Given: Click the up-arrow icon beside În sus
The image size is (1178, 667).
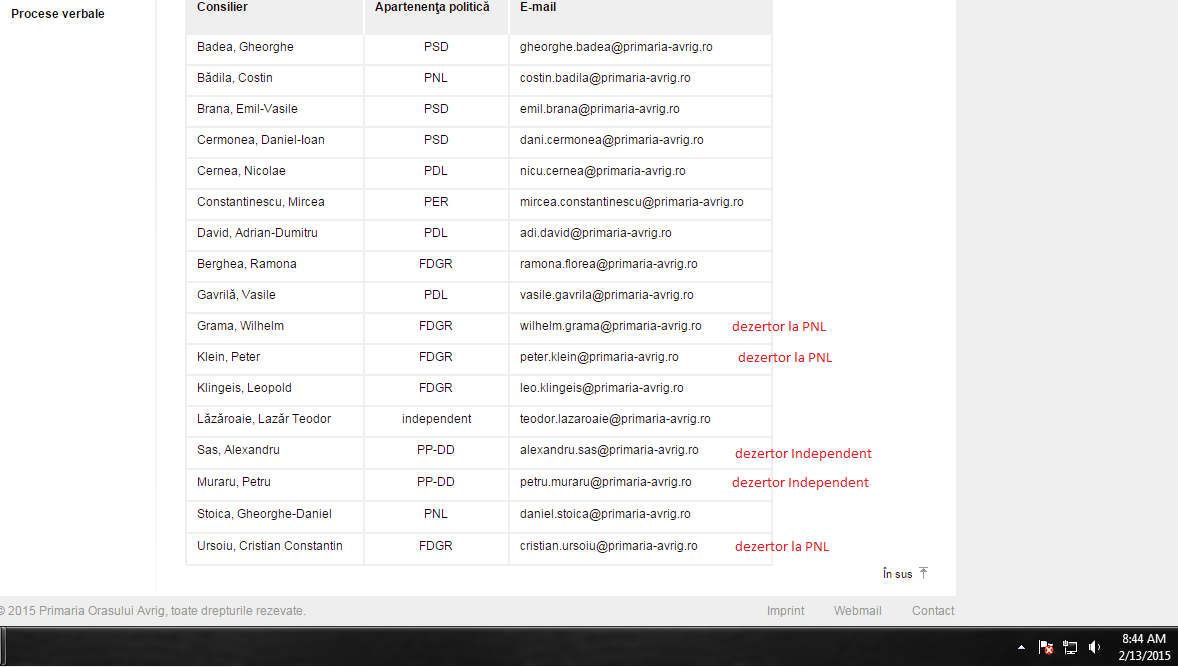Looking at the screenshot, I should tap(923, 573).
